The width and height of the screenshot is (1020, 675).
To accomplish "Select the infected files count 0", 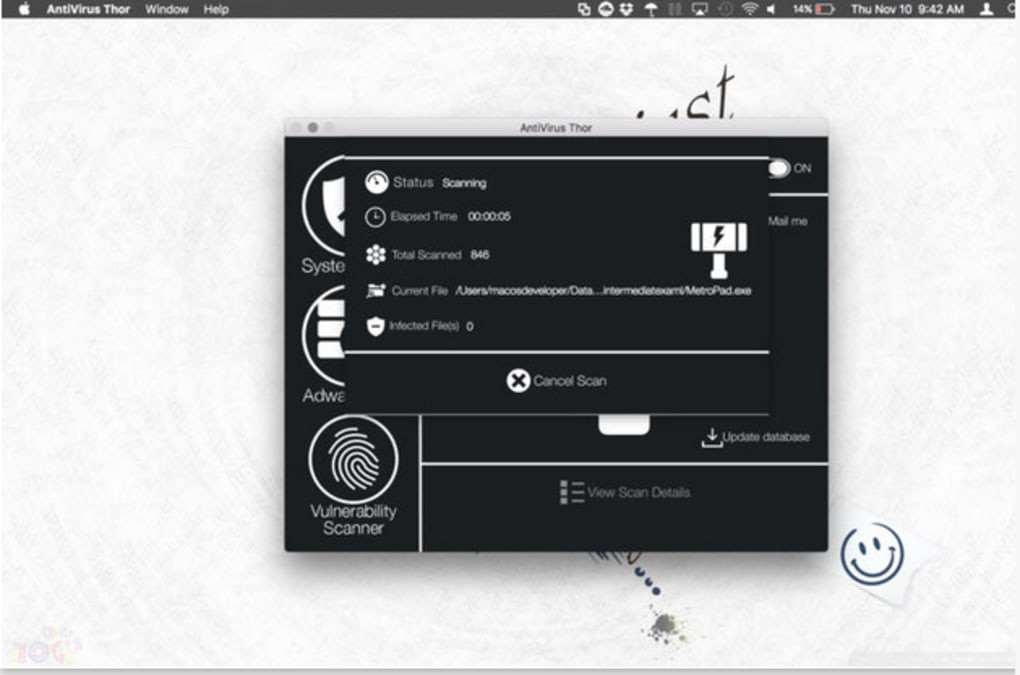I will [470, 326].
